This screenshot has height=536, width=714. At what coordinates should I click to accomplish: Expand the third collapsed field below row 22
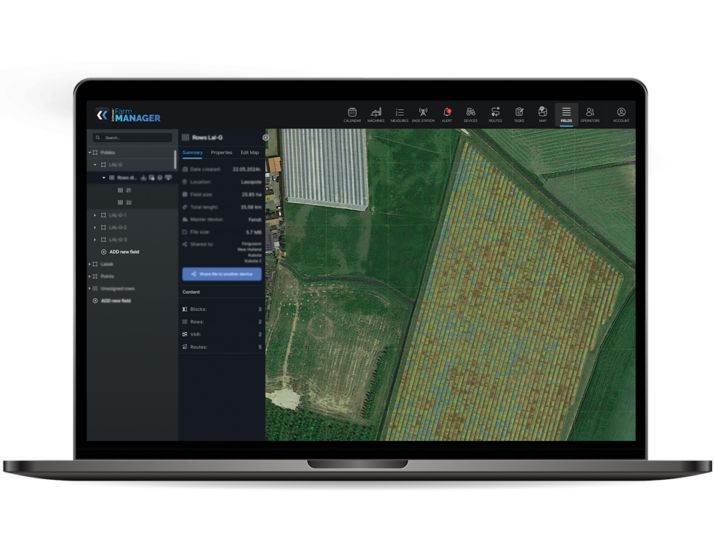coord(95,240)
